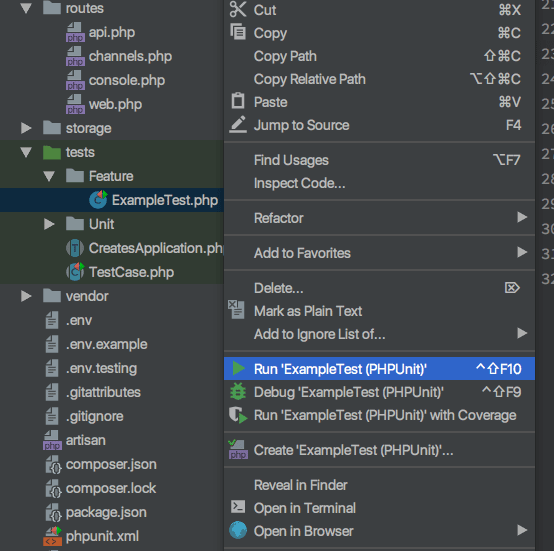
Task: Click the Mark as Plain Text icon
Action: pos(236,309)
